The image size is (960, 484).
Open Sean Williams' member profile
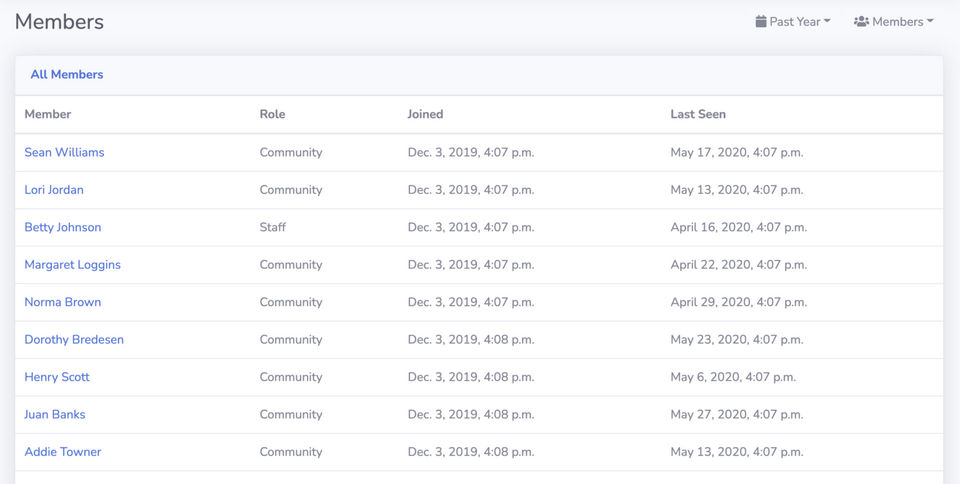click(x=64, y=152)
